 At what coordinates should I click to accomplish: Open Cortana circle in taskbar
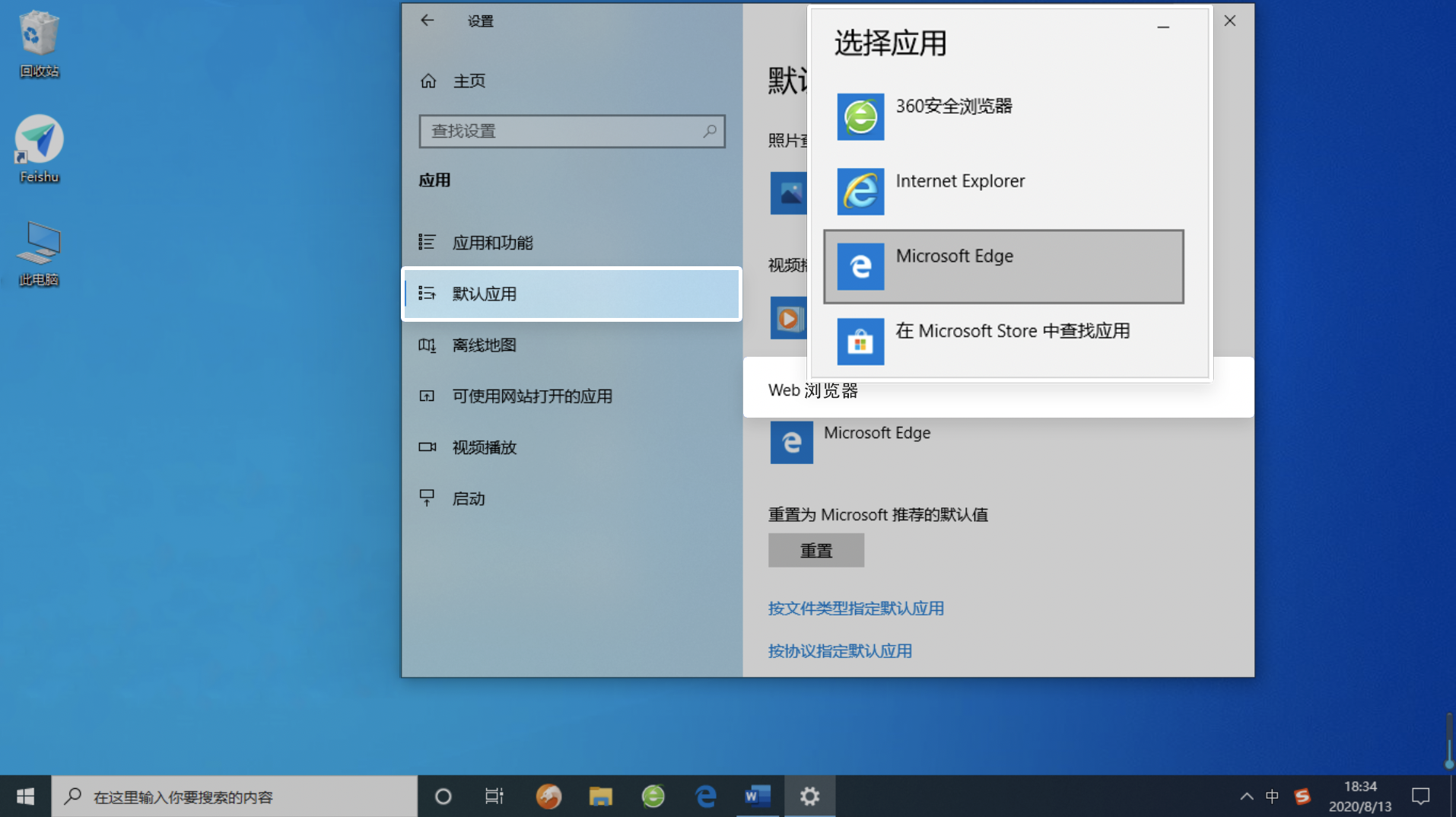443,796
